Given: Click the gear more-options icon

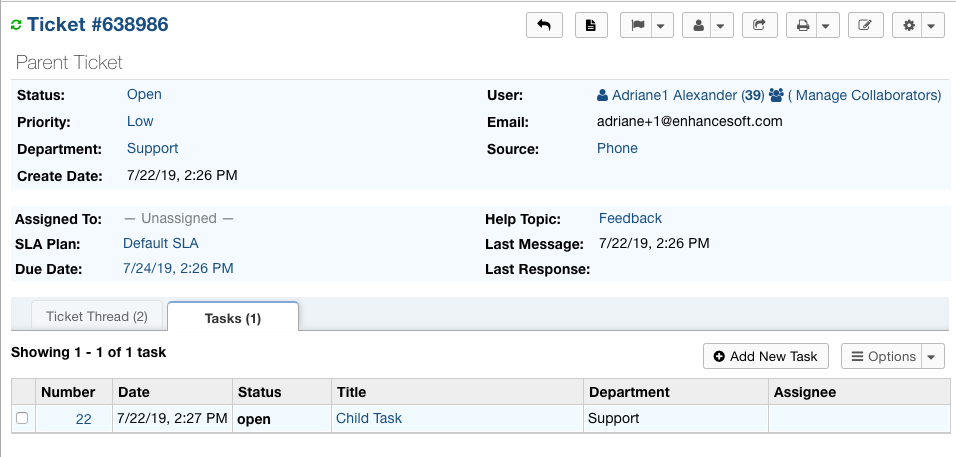Looking at the screenshot, I should 909,25.
